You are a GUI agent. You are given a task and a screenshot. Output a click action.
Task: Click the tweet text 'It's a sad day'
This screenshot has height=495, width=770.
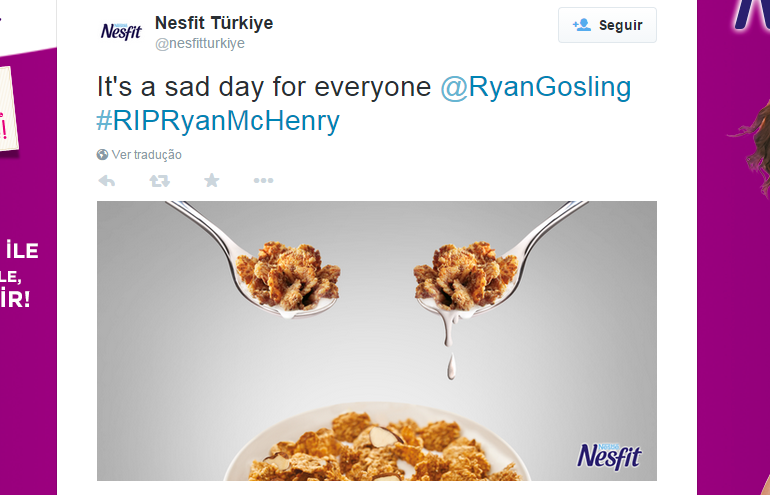tap(180, 87)
